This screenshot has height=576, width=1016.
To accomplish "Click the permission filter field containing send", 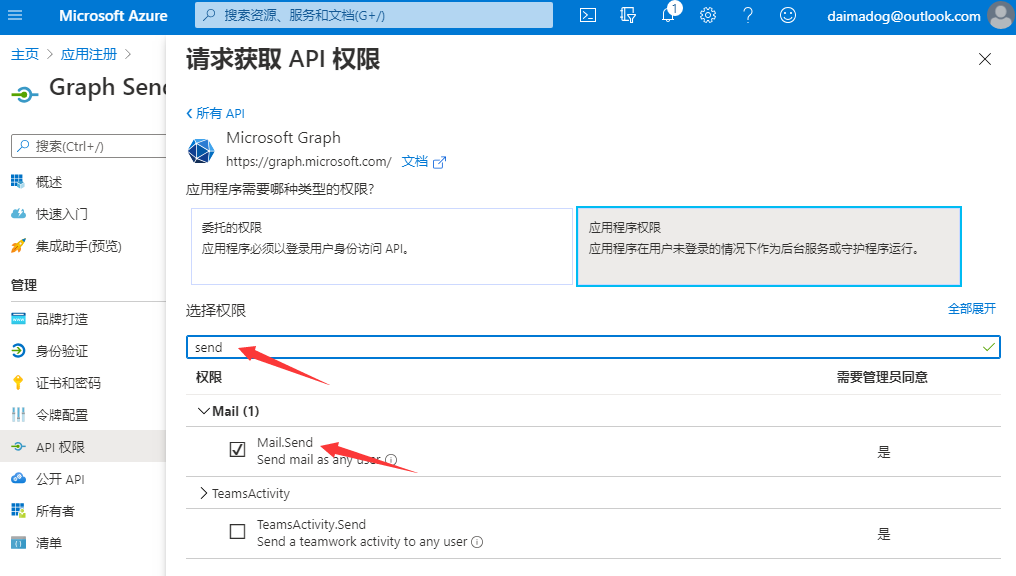I will pyautogui.click(x=593, y=347).
